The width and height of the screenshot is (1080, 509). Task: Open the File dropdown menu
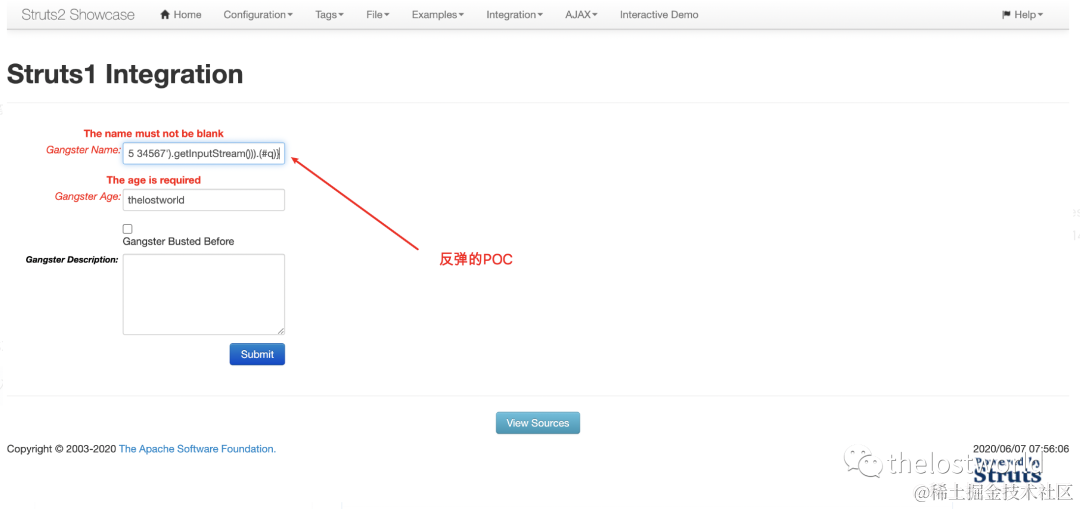coord(377,14)
